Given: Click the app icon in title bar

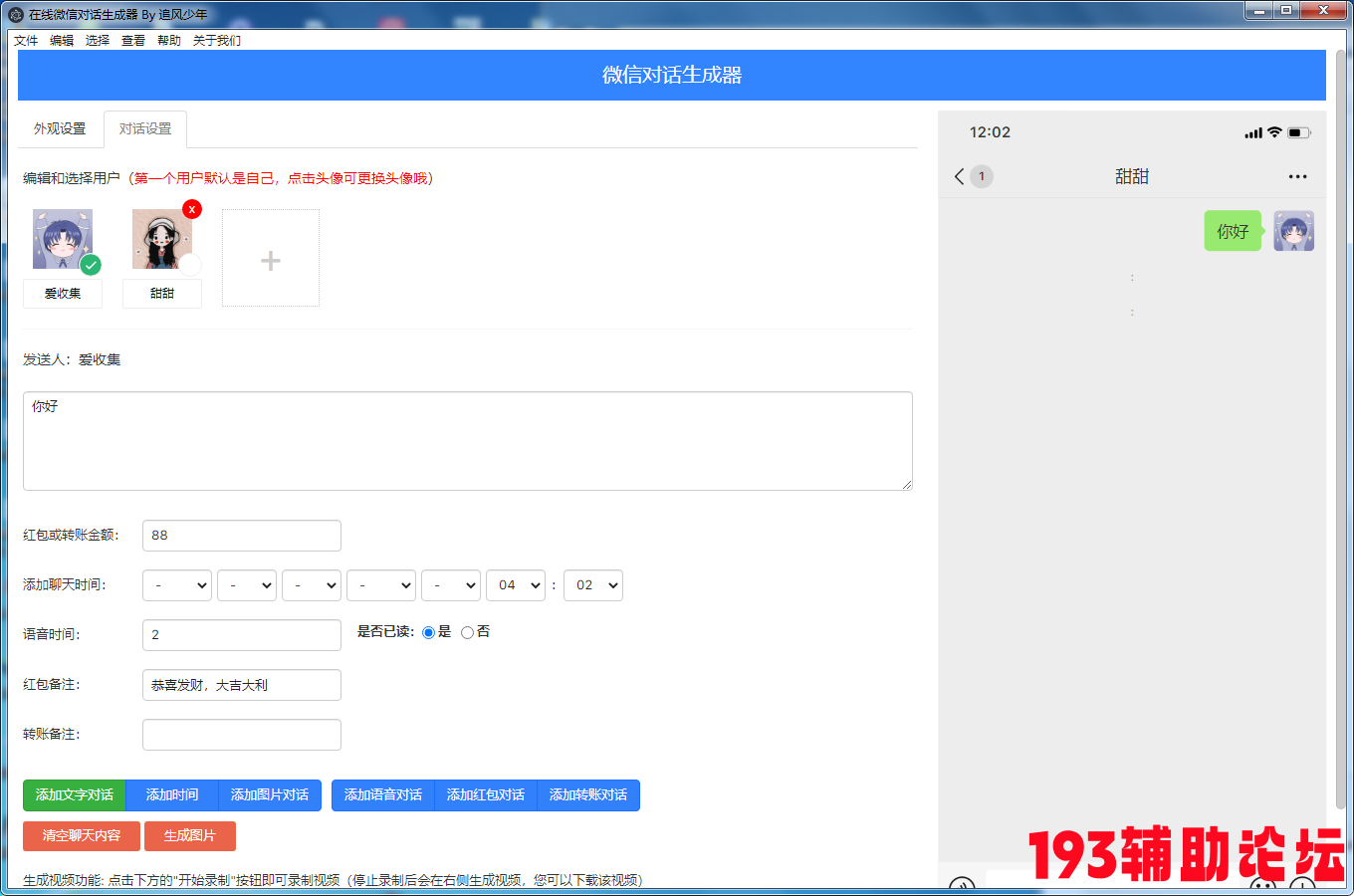Looking at the screenshot, I should pyautogui.click(x=16, y=14).
